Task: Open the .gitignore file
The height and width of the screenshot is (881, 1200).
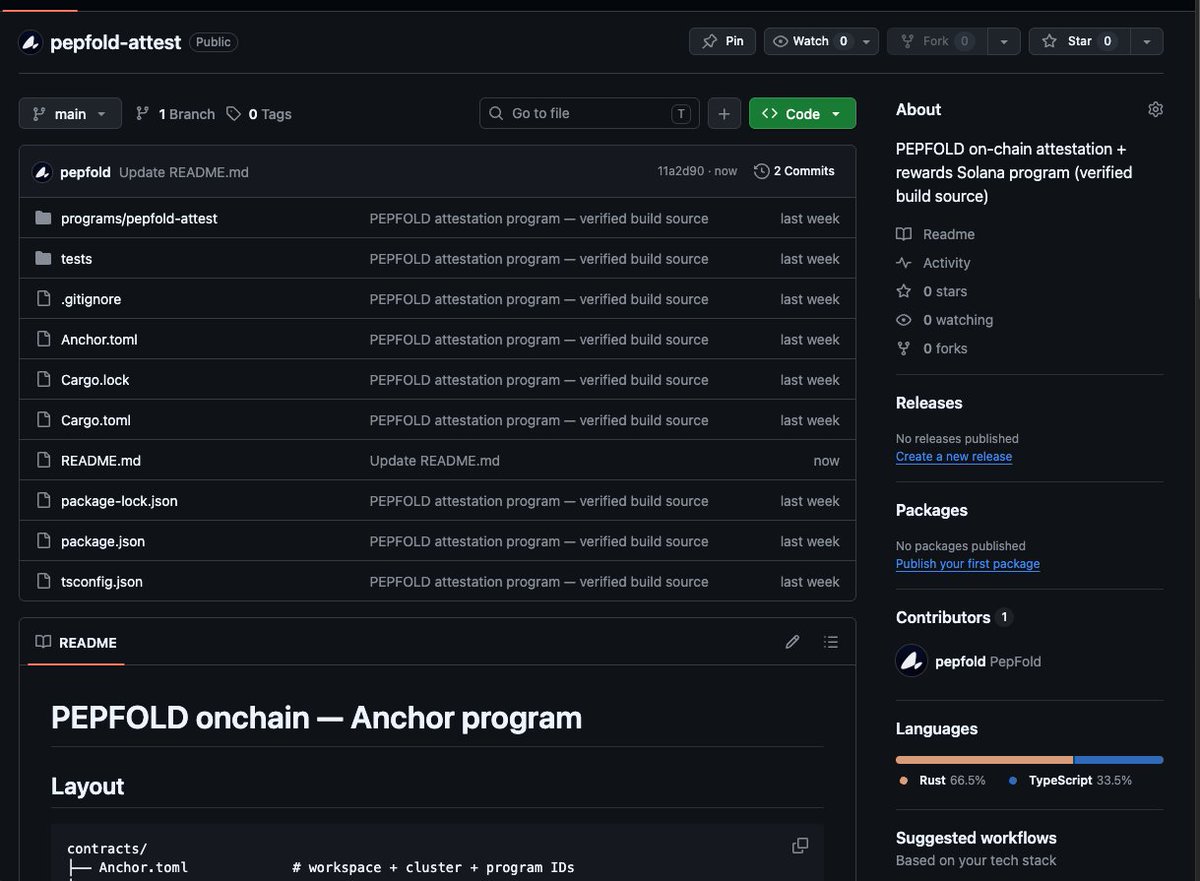Action: [x=91, y=299]
